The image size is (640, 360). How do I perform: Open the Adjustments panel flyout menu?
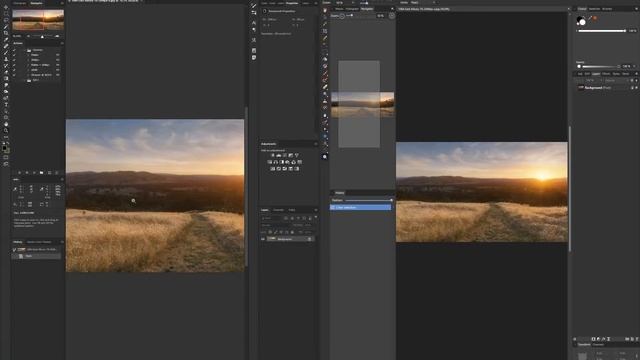click(x=316, y=144)
